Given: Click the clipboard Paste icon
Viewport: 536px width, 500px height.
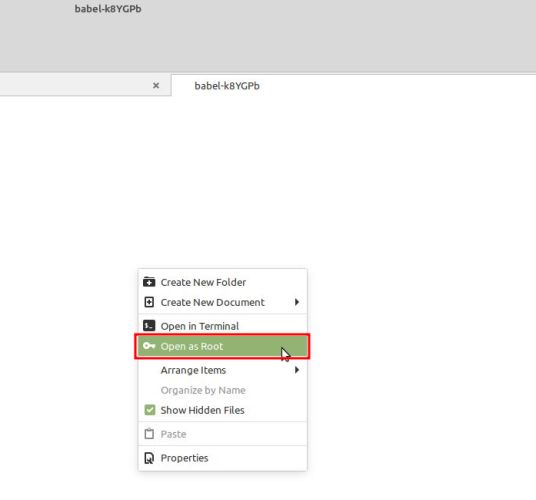Looking at the screenshot, I should pos(149,434).
